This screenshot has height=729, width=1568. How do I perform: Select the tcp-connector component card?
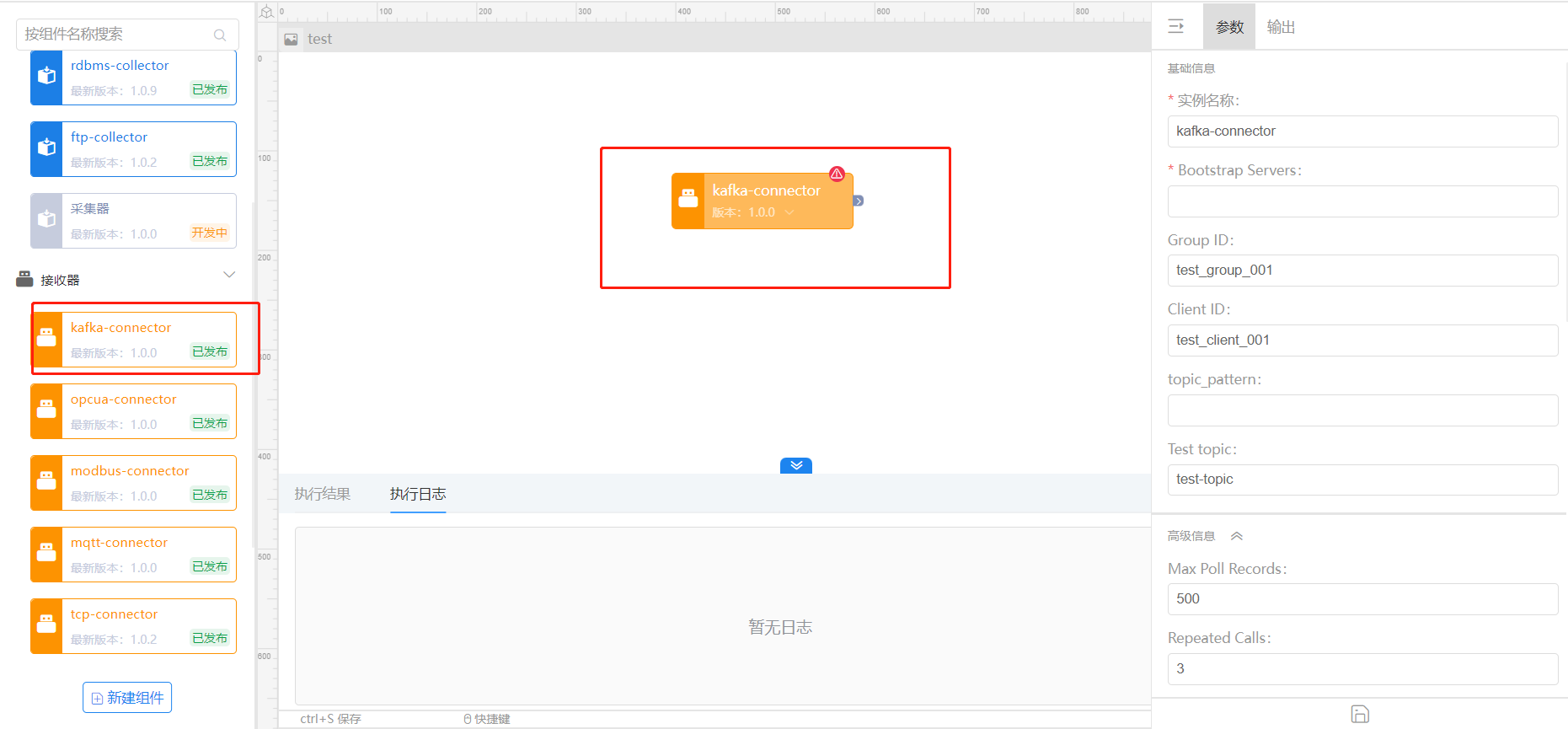coord(133,626)
